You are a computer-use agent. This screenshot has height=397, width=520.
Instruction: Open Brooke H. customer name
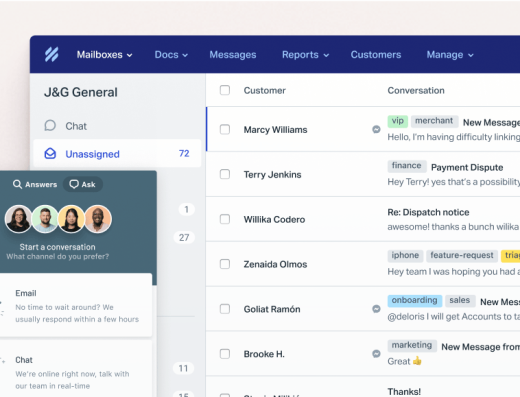pos(264,354)
